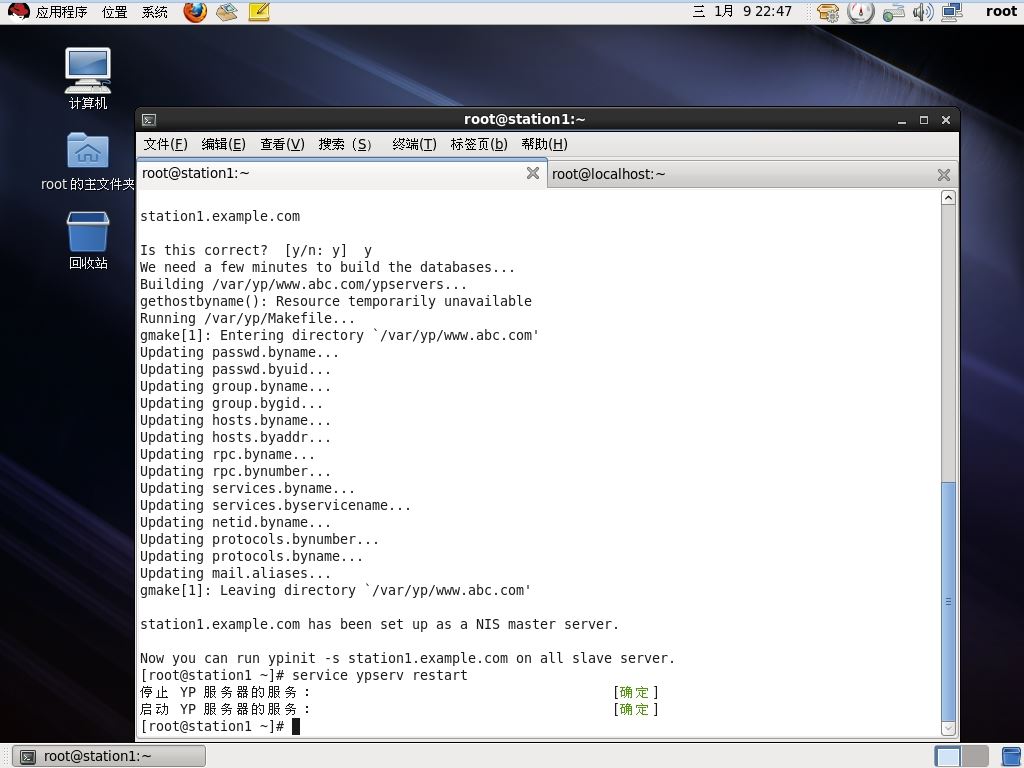Open the 帮助(H) help menu
The height and width of the screenshot is (768, 1024).
click(544, 144)
